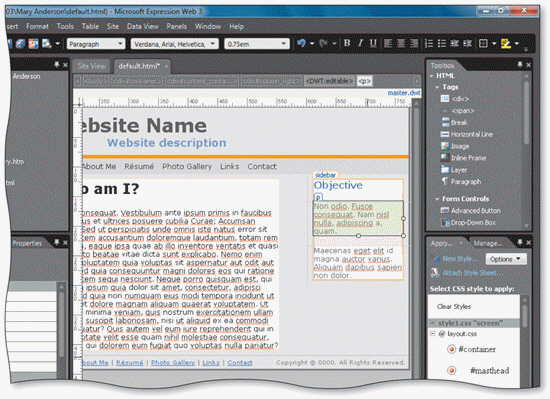Open the Format menu

37,26
